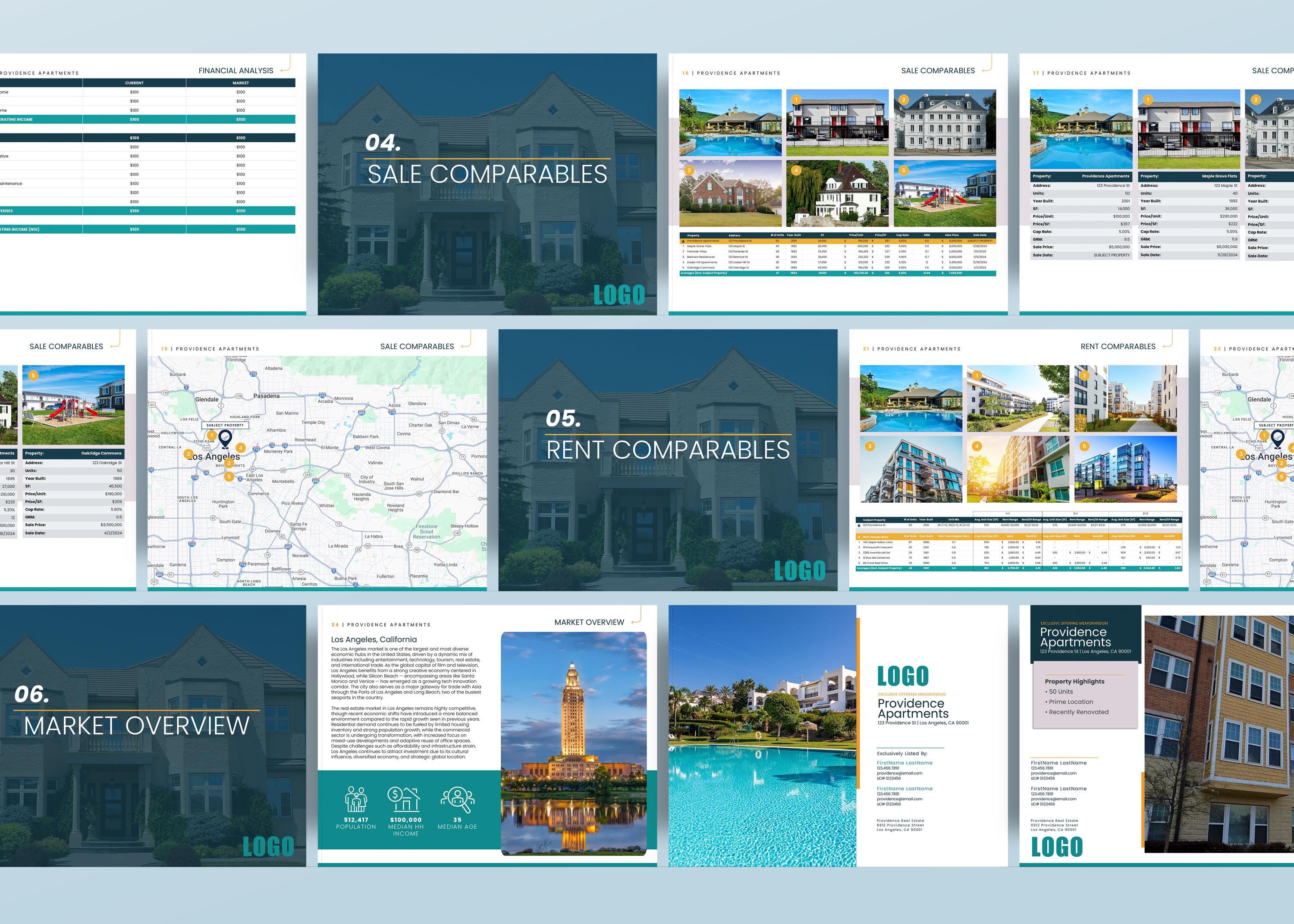Viewport: 1294px width, 924px height.
Task: Click the teal LOGO on Sale Comparables divider
Action: tap(619, 295)
